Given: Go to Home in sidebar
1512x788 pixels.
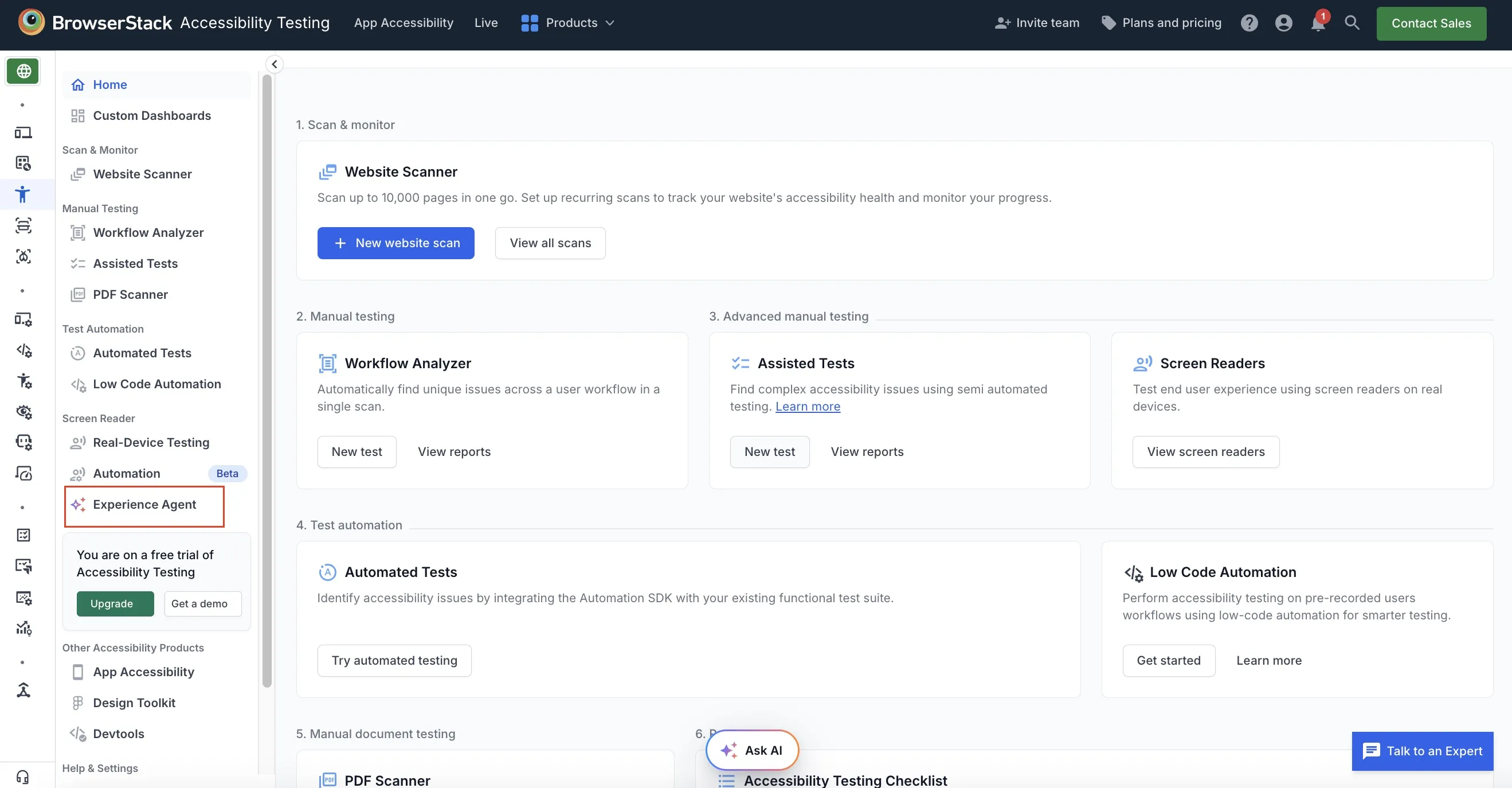Looking at the screenshot, I should click(156, 84).
